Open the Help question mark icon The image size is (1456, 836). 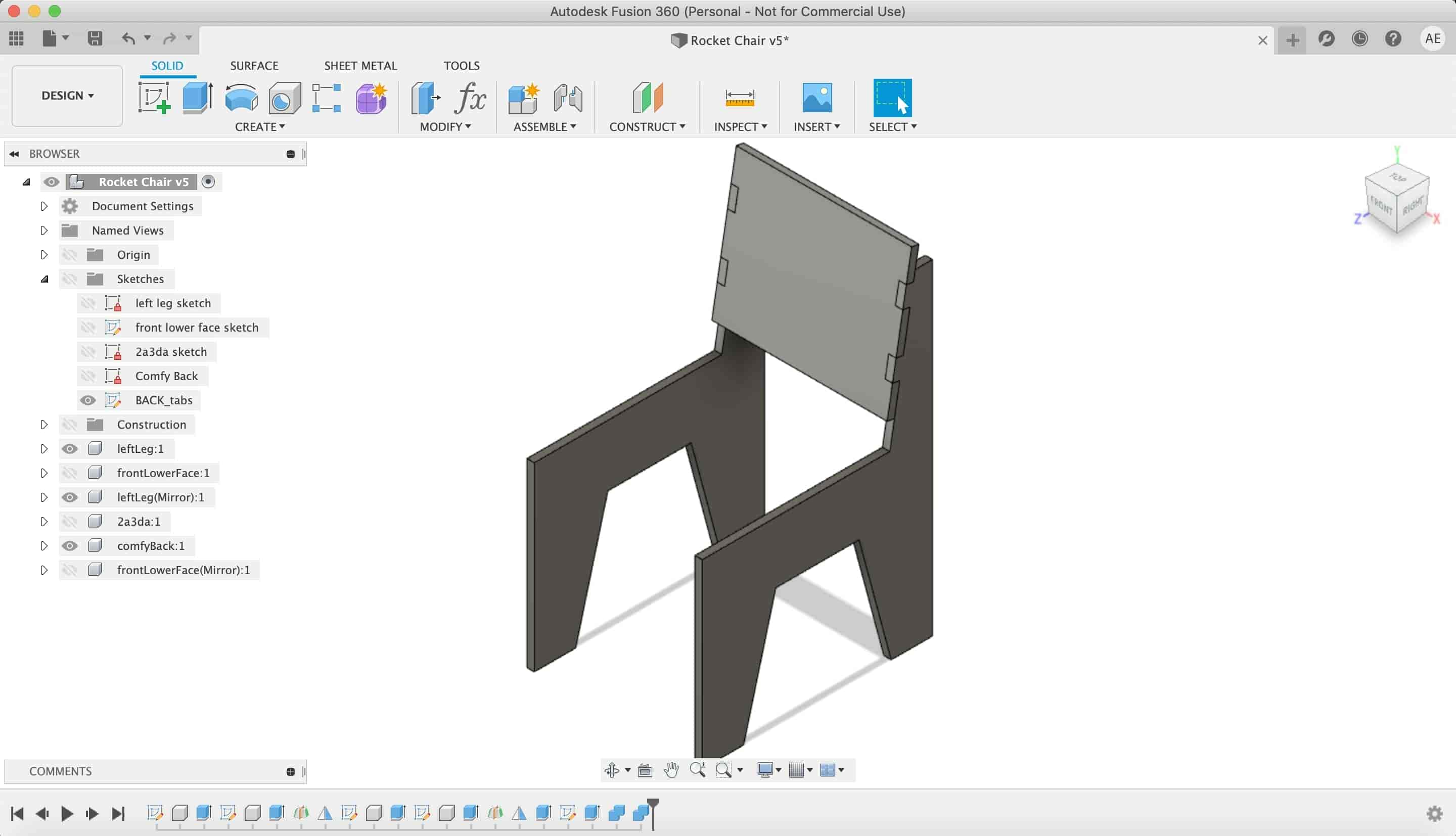(x=1393, y=38)
